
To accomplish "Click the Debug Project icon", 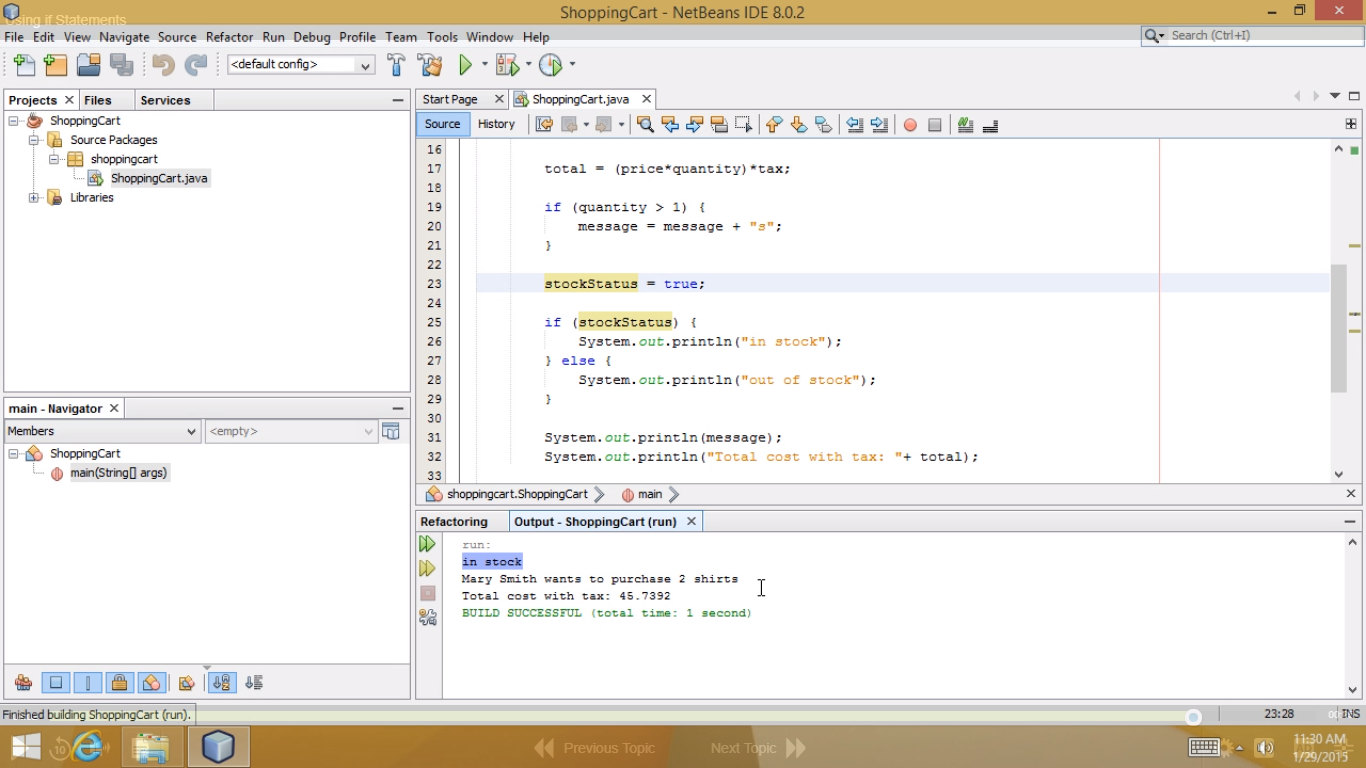I will point(508,65).
